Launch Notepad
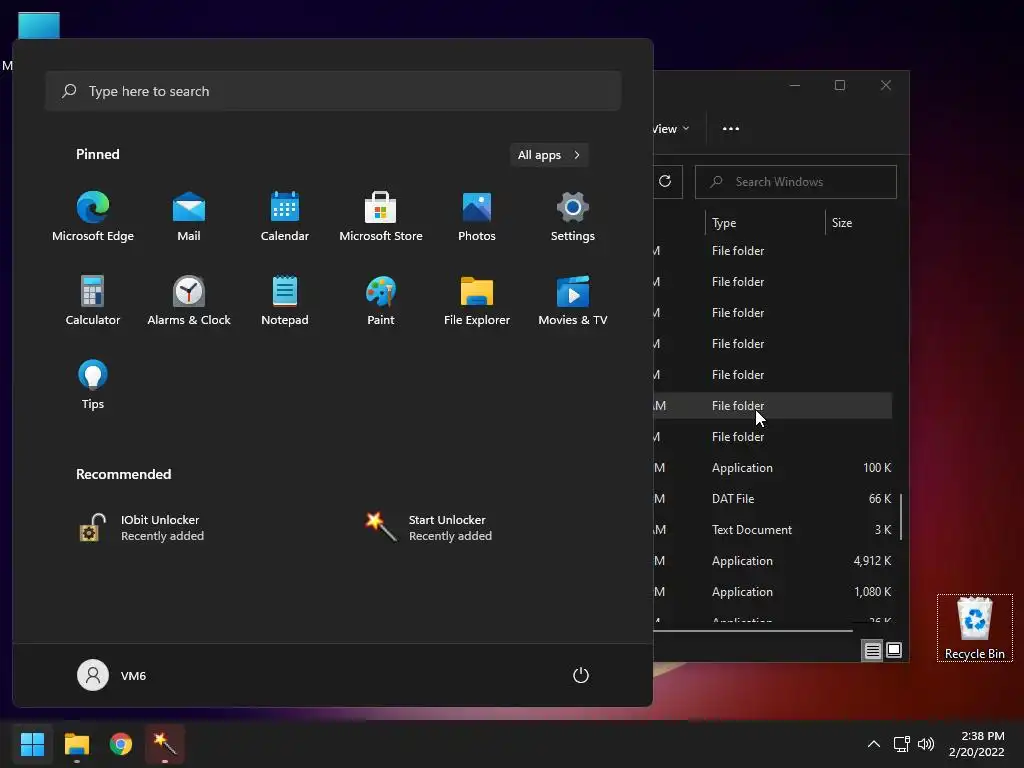 tap(285, 301)
